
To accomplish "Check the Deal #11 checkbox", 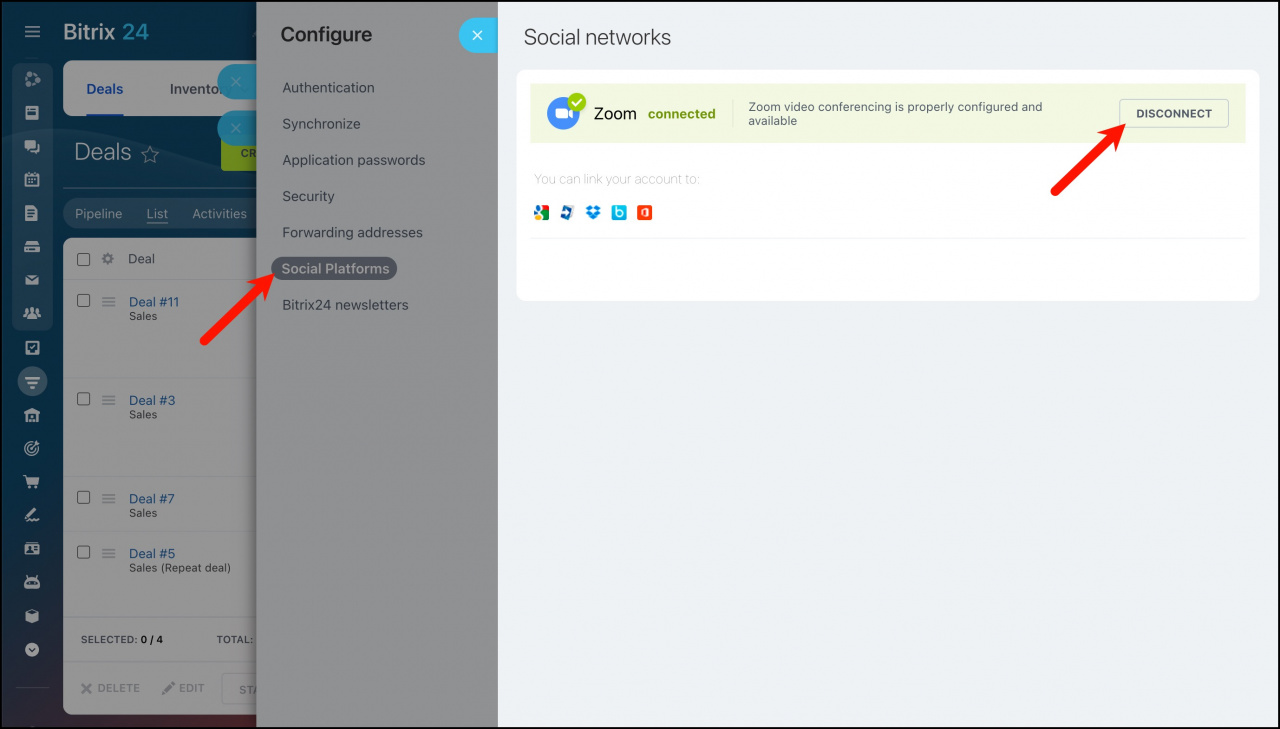I will [84, 300].
